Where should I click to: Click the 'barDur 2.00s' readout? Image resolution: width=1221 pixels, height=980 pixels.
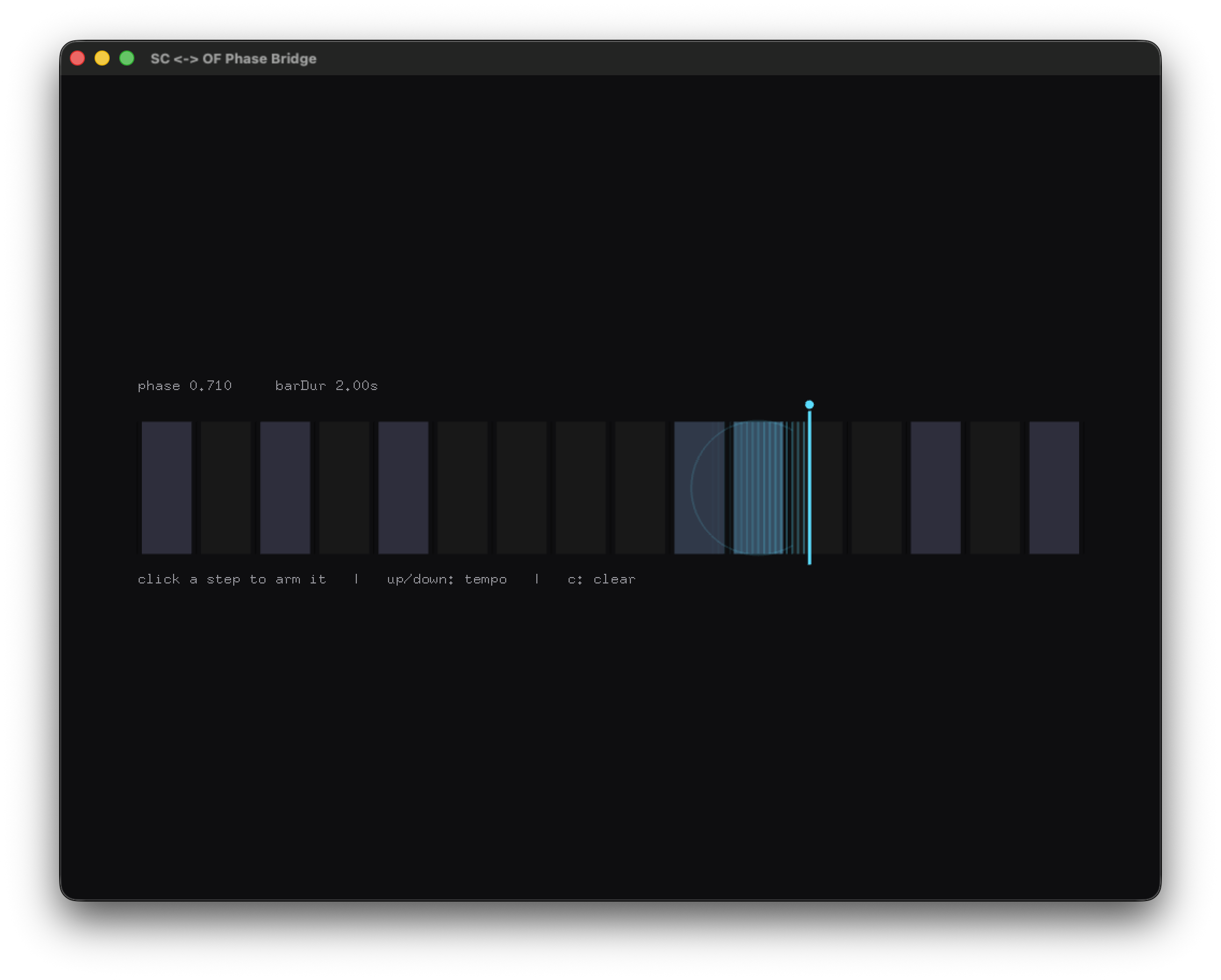pos(326,386)
